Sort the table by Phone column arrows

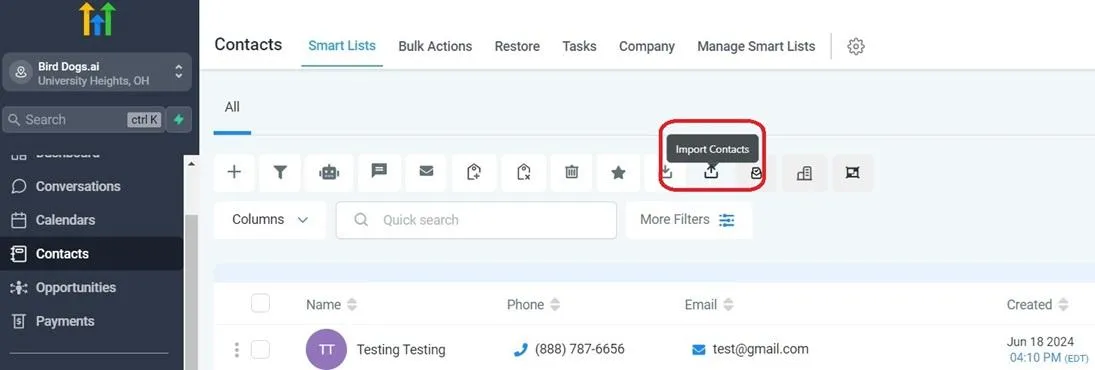[554, 304]
